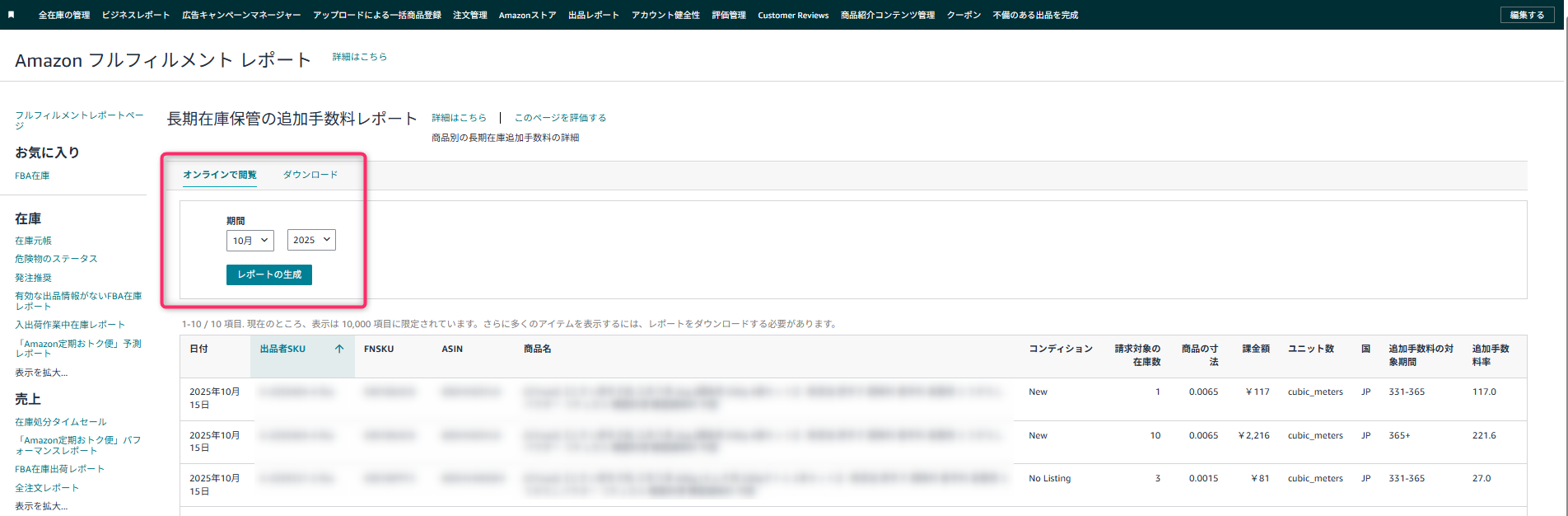Screen dimensions: 1568x516
Task: Open the month dropdown showing 10月
Action: pos(250,240)
